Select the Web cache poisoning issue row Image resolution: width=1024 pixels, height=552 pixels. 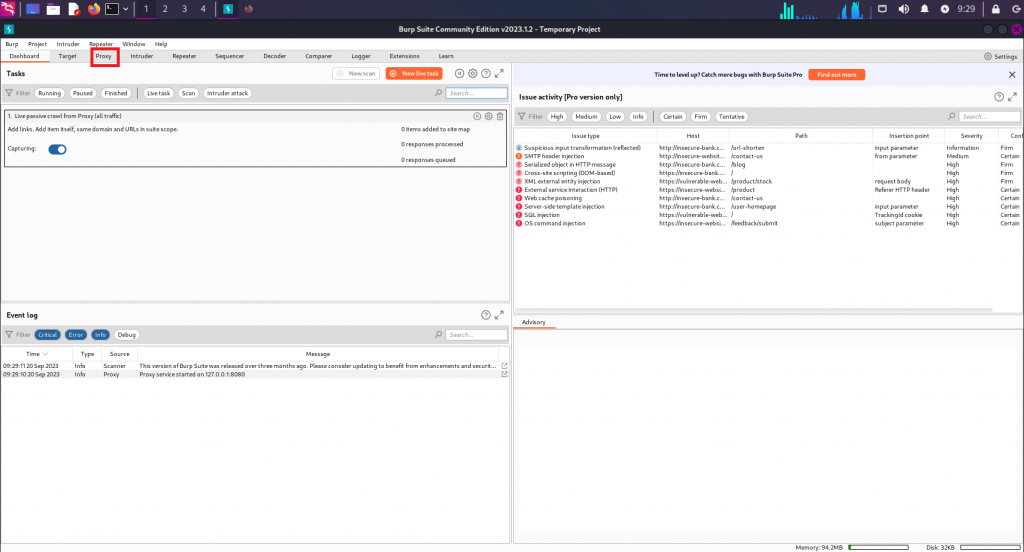click(768, 198)
